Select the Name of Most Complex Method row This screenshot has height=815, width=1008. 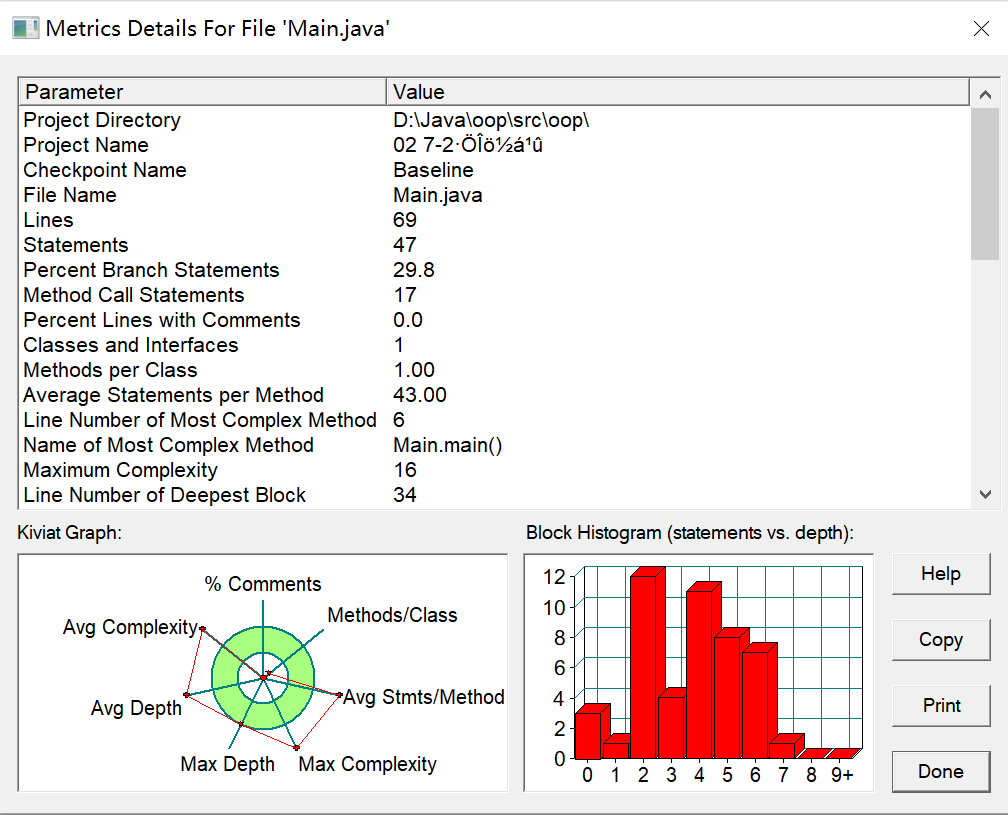(x=494, y=445)
